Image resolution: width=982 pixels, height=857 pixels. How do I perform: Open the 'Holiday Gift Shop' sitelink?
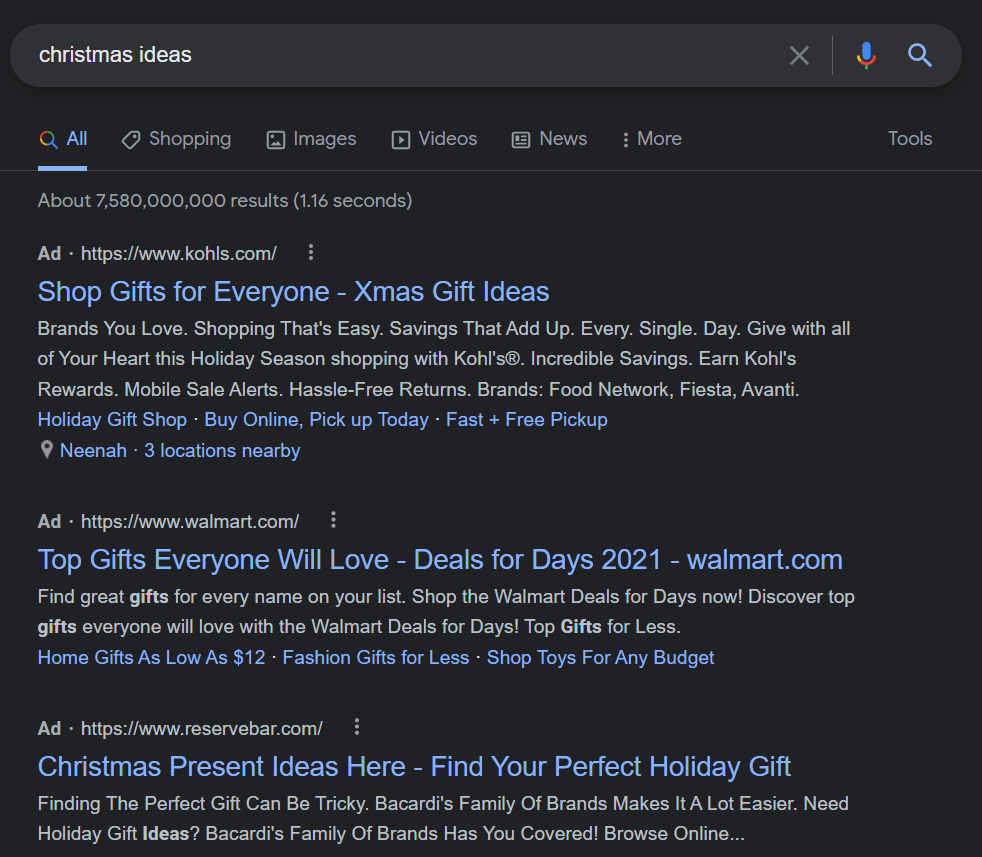112,419
